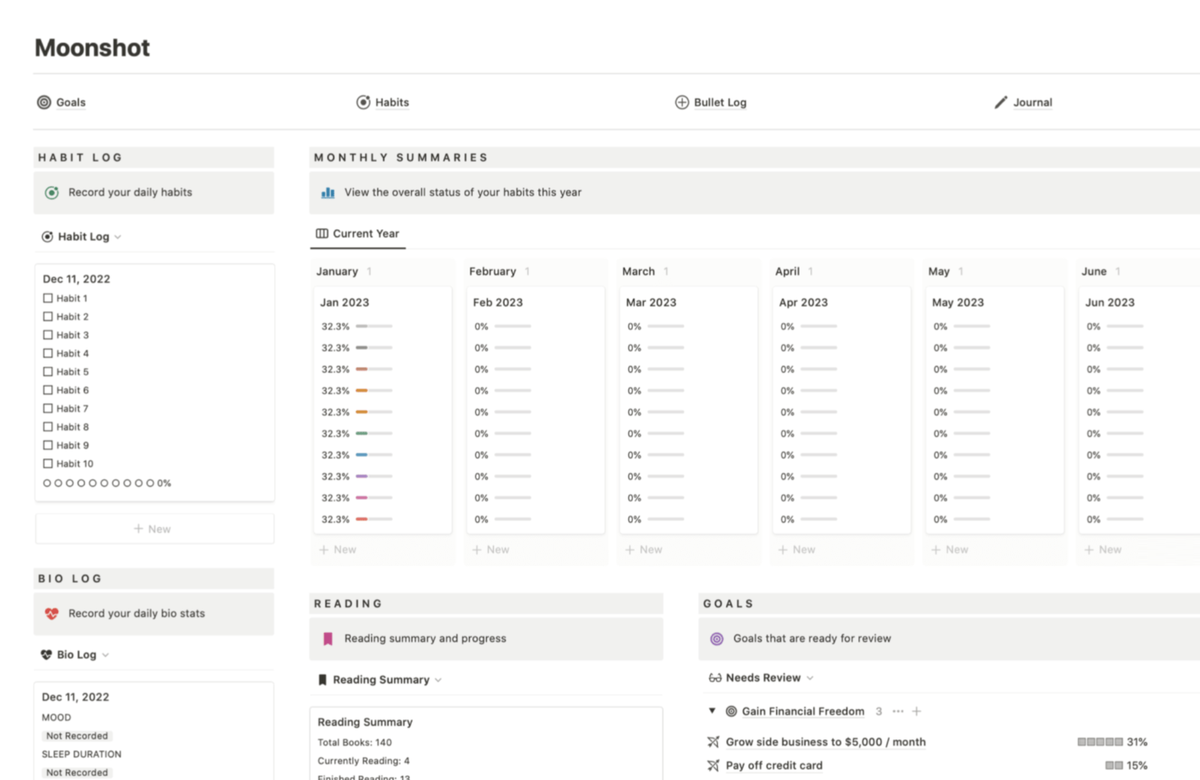Open Pay off credit card goal
This screenshot has width=1200, height=780.
coord(774,766)
